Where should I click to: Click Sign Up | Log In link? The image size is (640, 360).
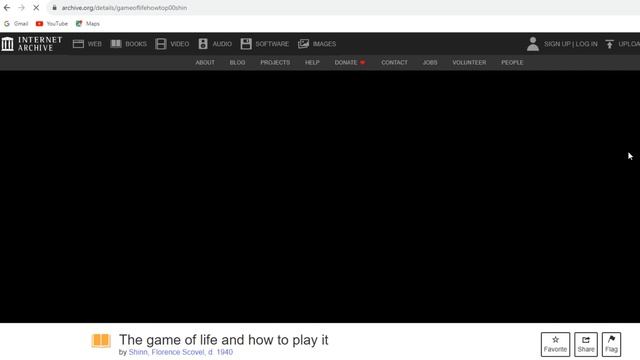(570, 44)
